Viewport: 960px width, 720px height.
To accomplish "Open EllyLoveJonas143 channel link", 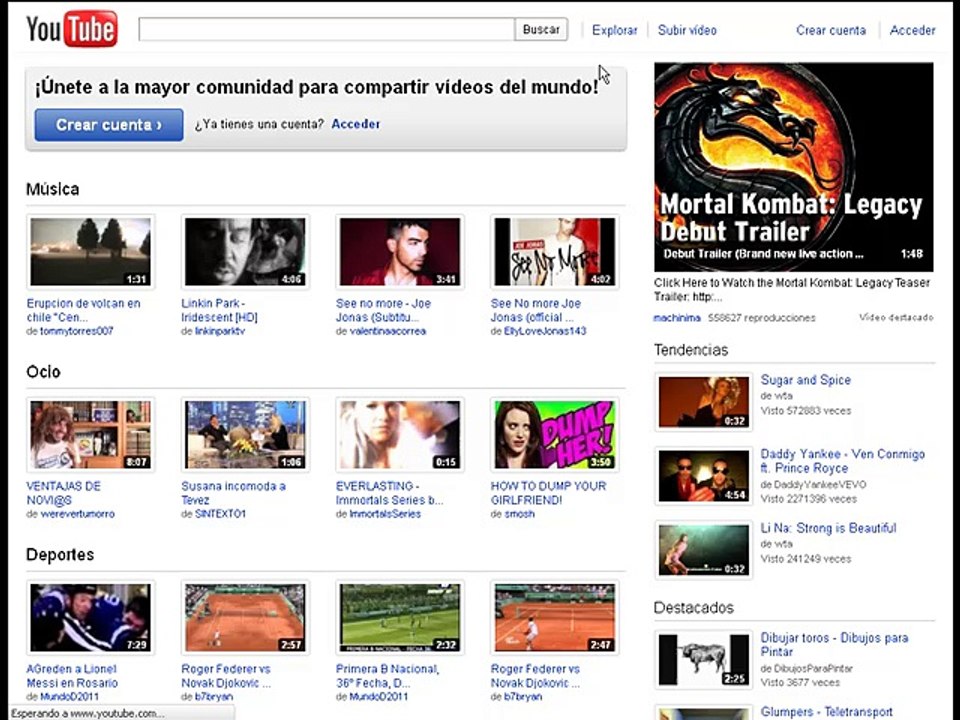I will 545,331.
